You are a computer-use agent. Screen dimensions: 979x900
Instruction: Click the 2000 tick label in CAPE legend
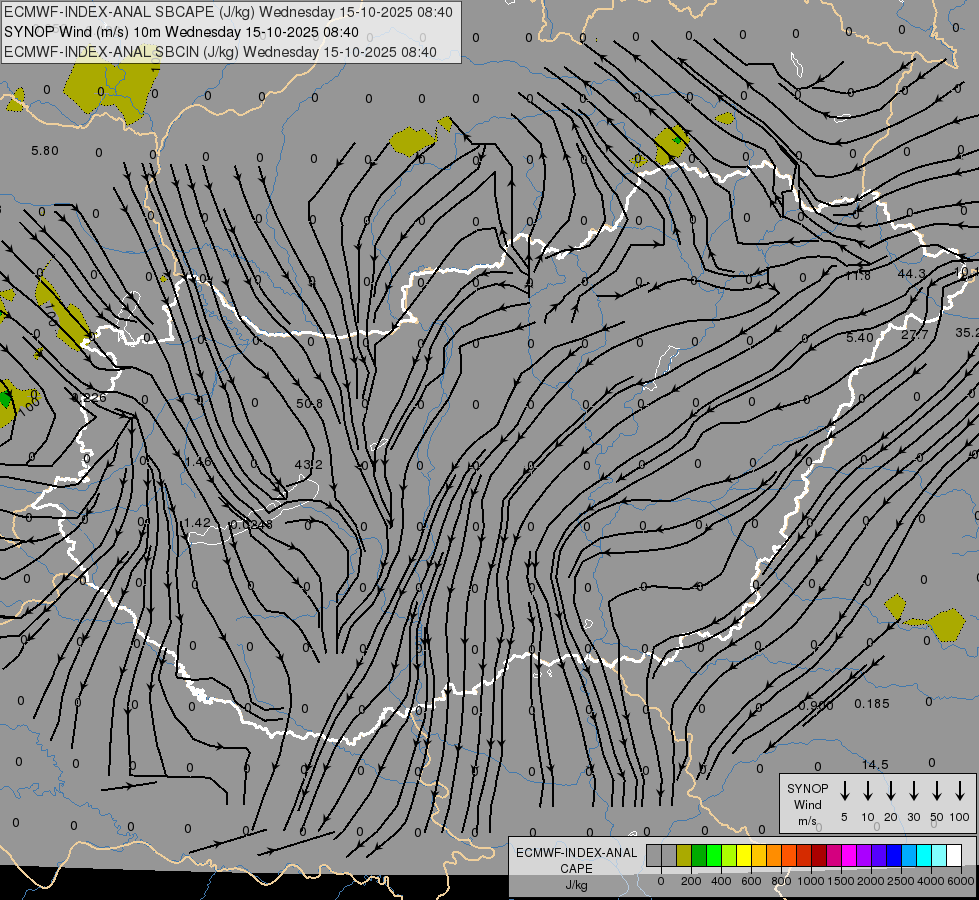[x=871, y=881]
